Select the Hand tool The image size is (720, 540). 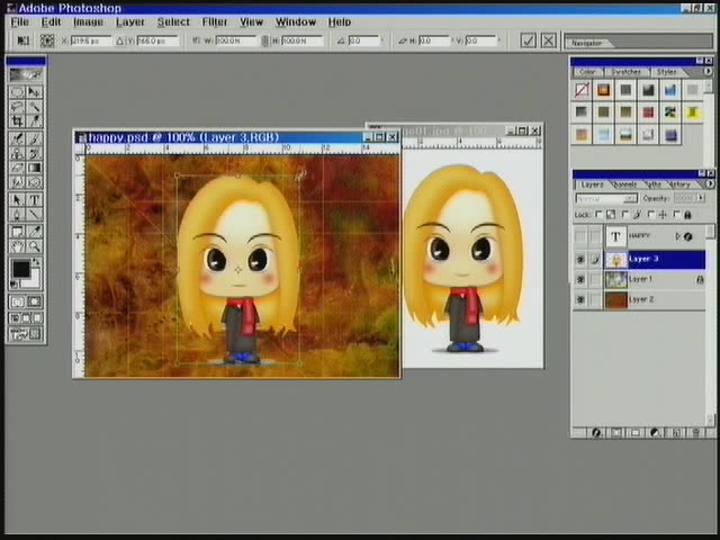[17, 247]
